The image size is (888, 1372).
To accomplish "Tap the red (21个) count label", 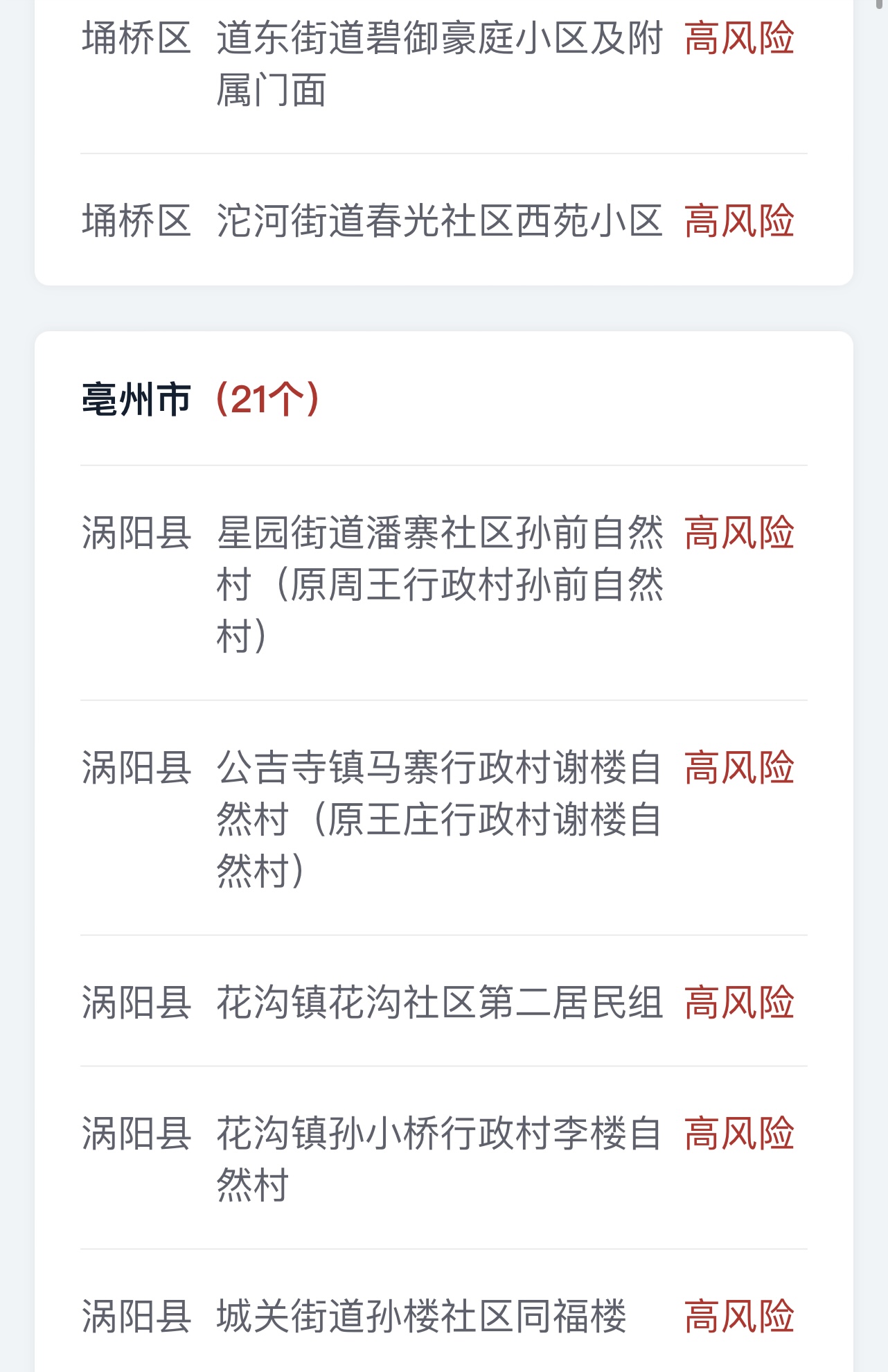I will 267,399.
